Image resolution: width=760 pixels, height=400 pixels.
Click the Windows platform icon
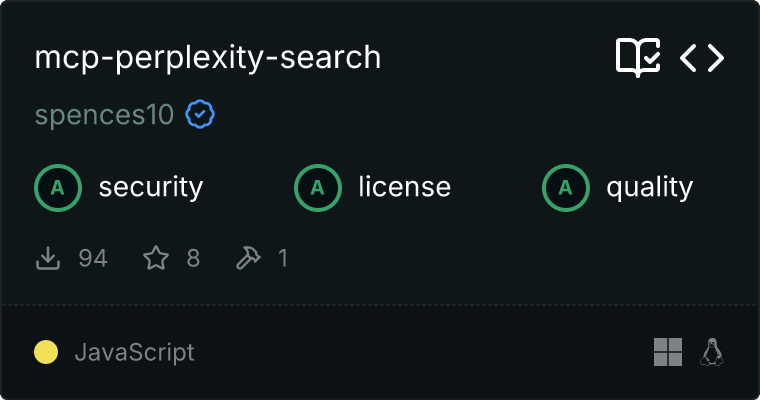point(668,352)
